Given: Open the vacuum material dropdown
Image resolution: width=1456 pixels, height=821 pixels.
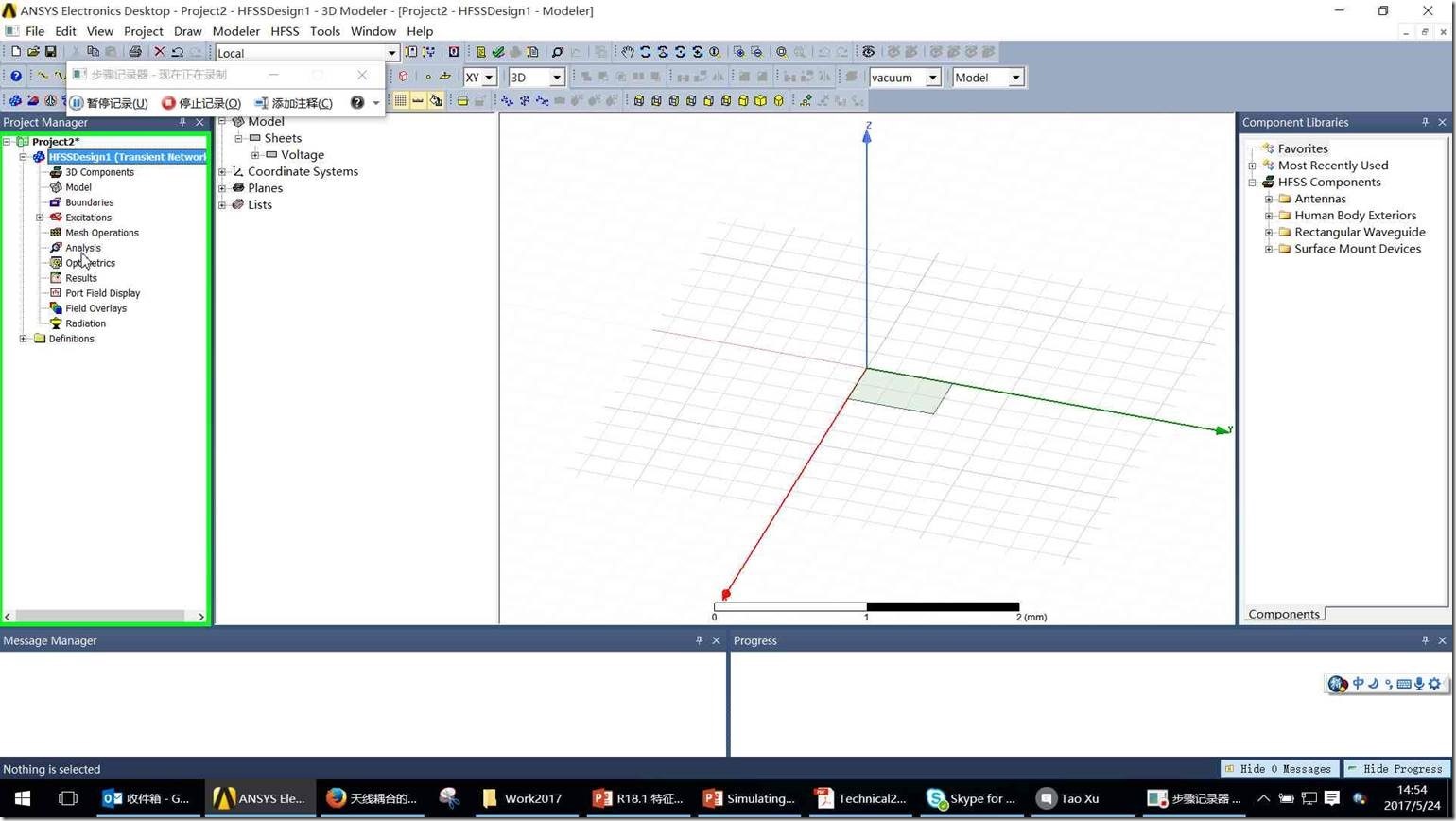Looking at the screenshot, I should click(932, 78).
